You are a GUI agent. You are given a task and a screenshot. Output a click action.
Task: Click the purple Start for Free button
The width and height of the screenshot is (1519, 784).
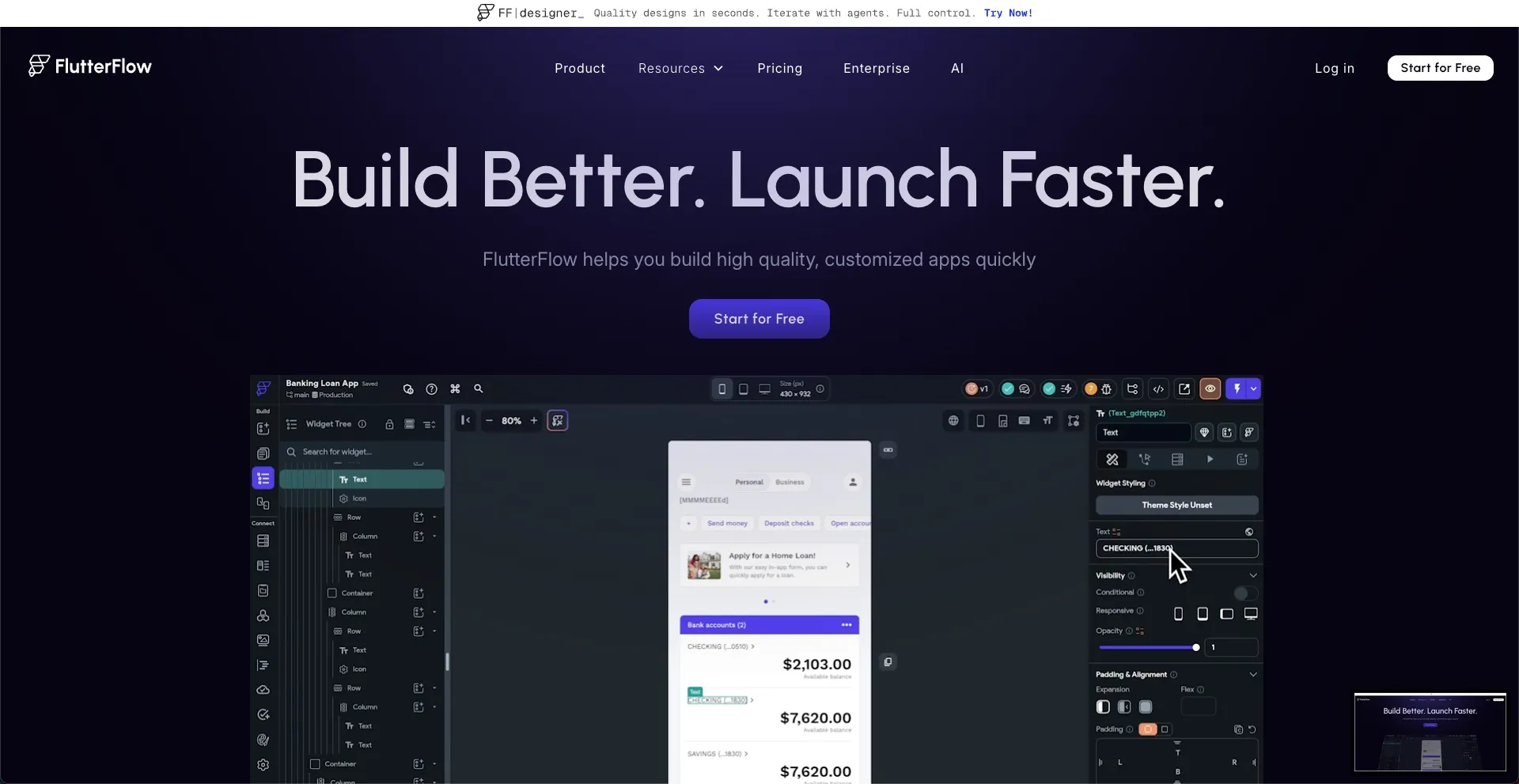(759, 319)
